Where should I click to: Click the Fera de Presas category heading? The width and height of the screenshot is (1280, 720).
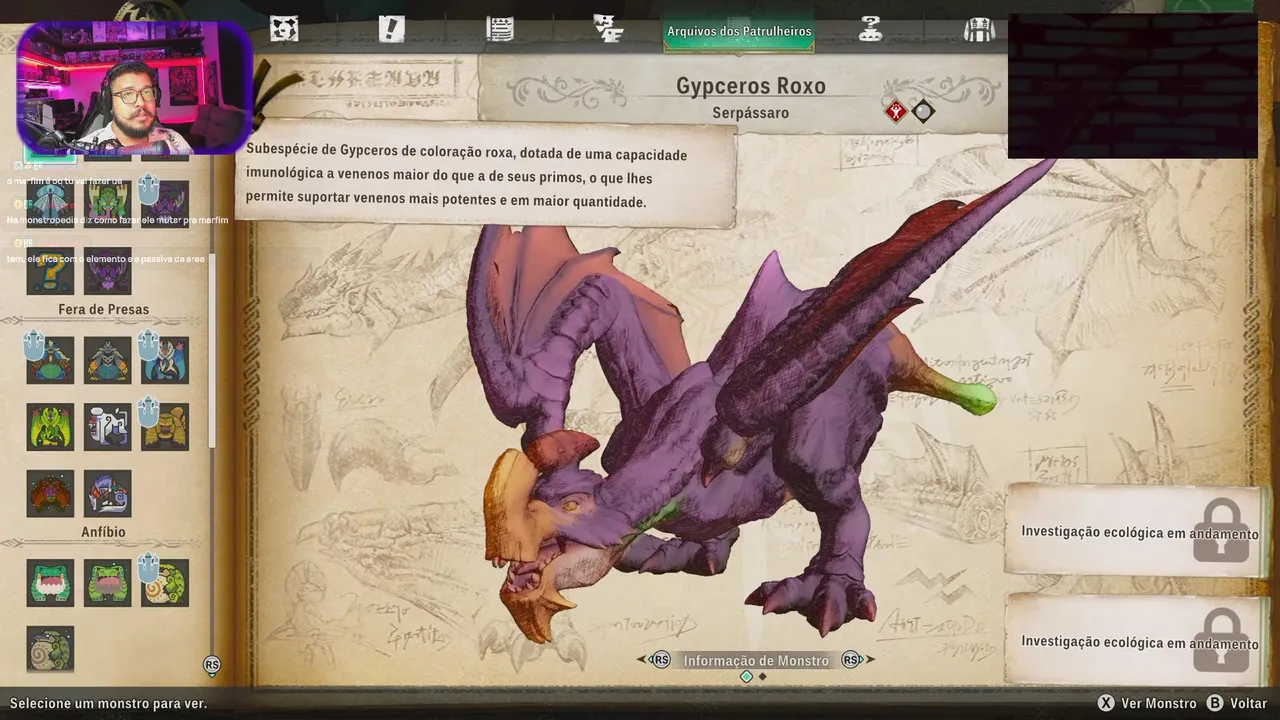(103, 309)
